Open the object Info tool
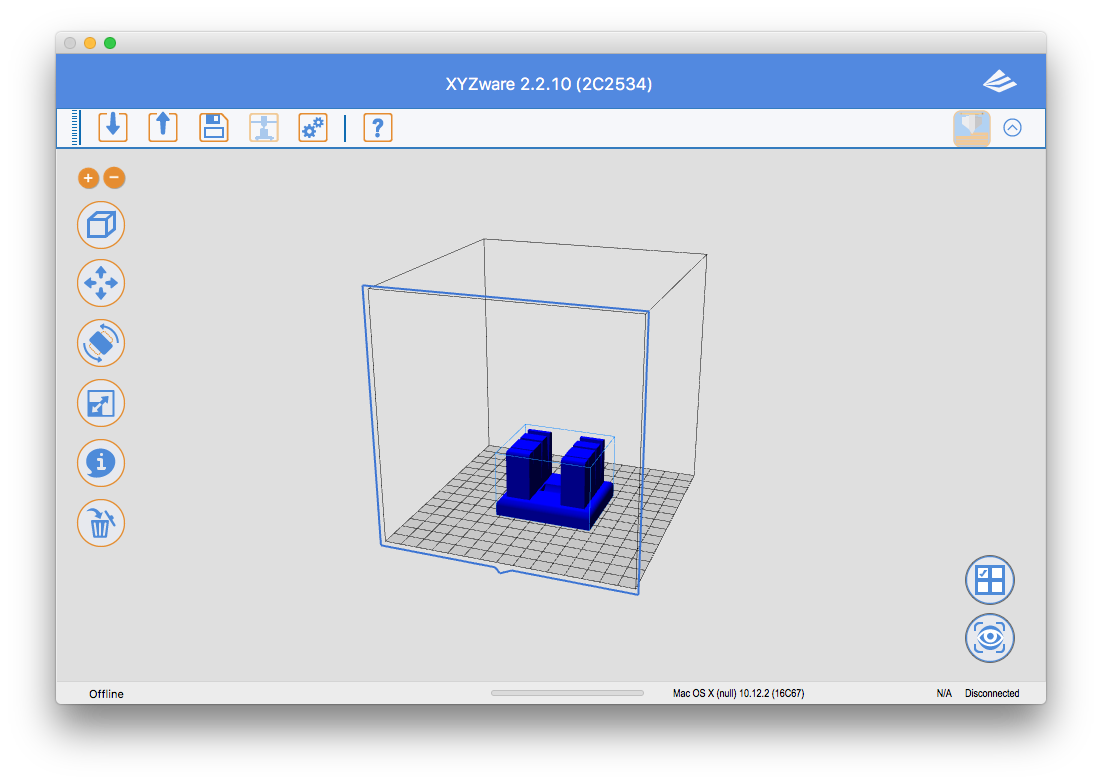Screen dimensions: 1102x784 click(x=101, y=463)
